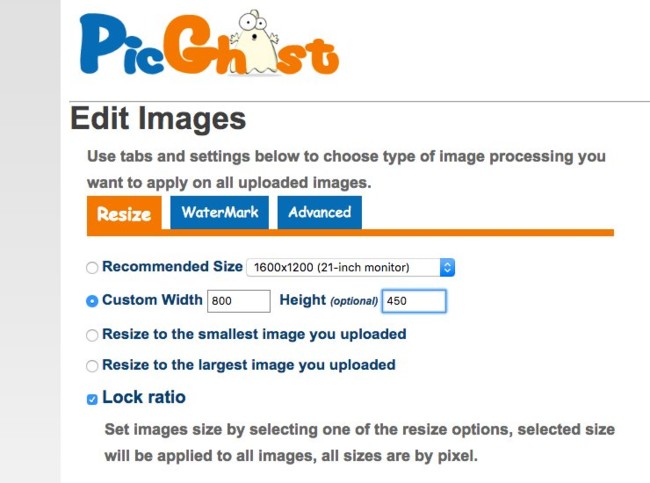
Task: Open the Resize tab
Action: coord(124,213)
